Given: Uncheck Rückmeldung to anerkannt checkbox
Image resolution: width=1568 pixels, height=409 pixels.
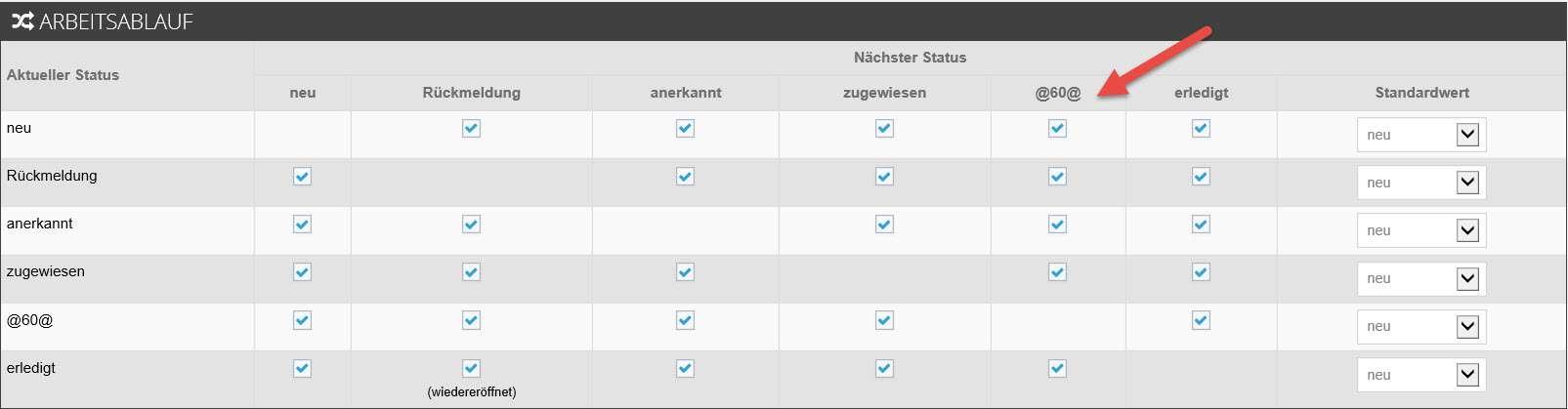Looking at the screenshot, I should click(x=685, y=176).
